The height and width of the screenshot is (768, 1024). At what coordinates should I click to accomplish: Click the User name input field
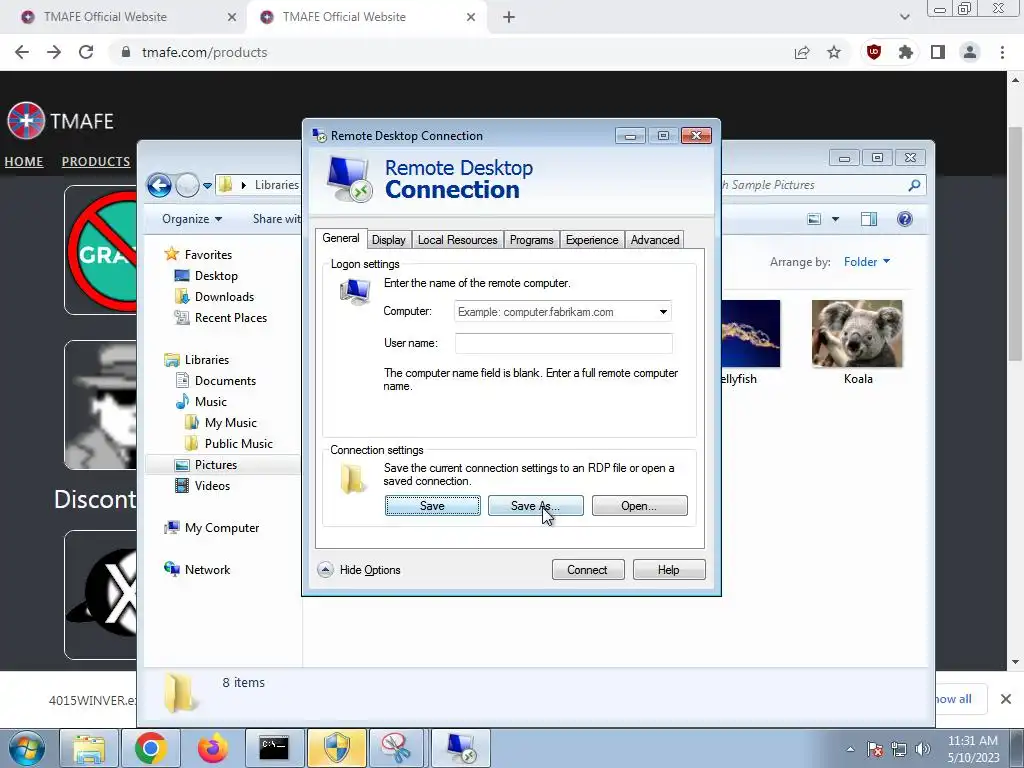click(x=564, y=343)
